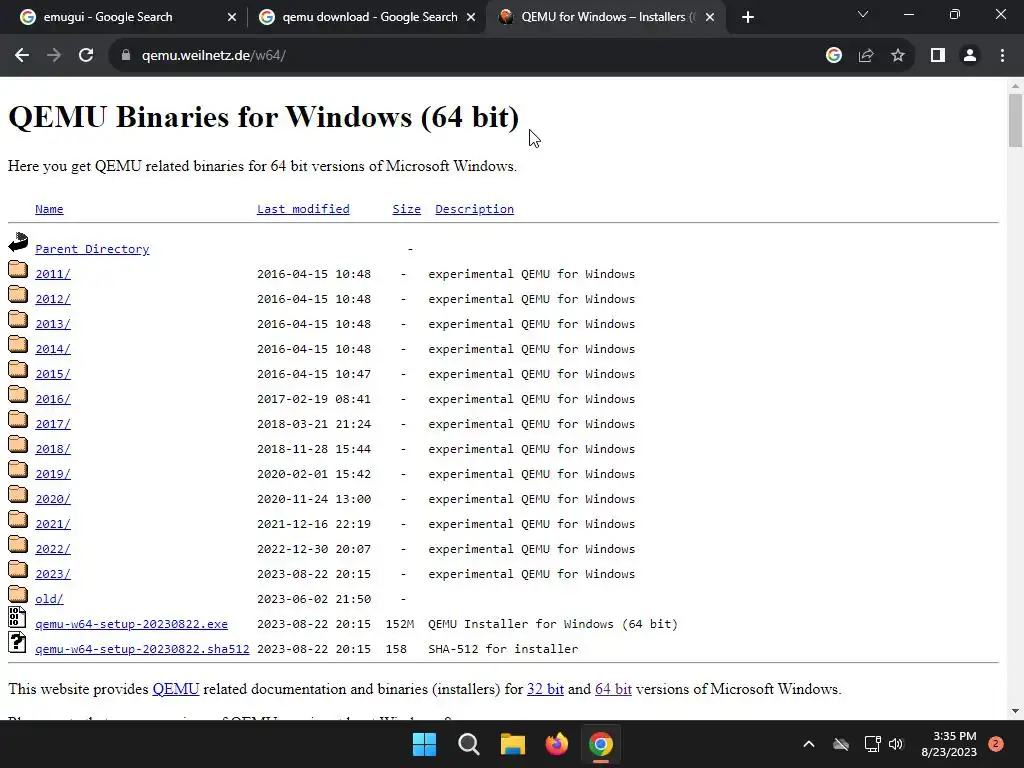The height and width of the screenshot is (768, 1024).
Task: Click the Chrome taskbar icon
Action: pos(601,744)
